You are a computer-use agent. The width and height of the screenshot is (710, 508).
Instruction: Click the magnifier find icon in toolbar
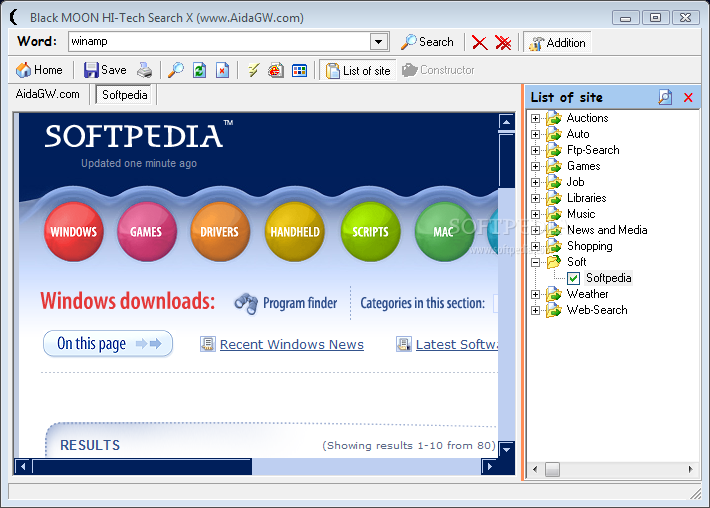coord(176,70)
